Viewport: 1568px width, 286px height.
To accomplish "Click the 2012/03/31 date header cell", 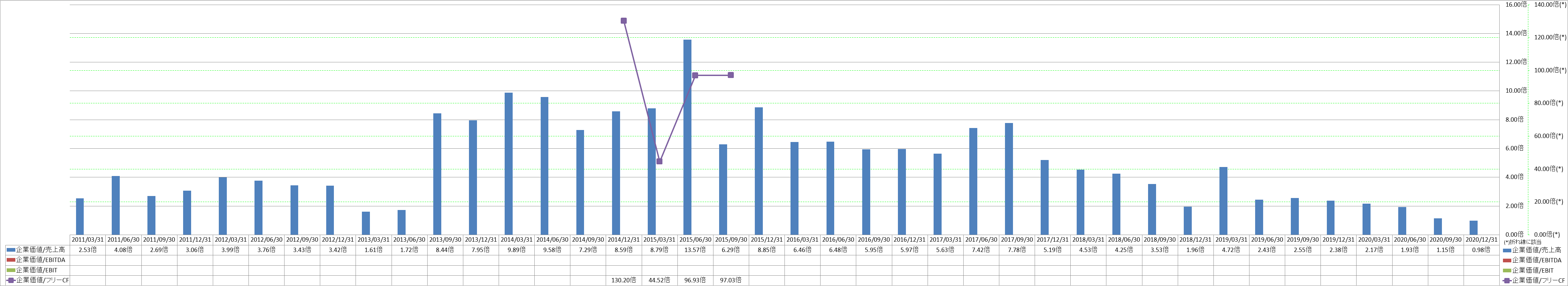I will (x=231, y=240).
